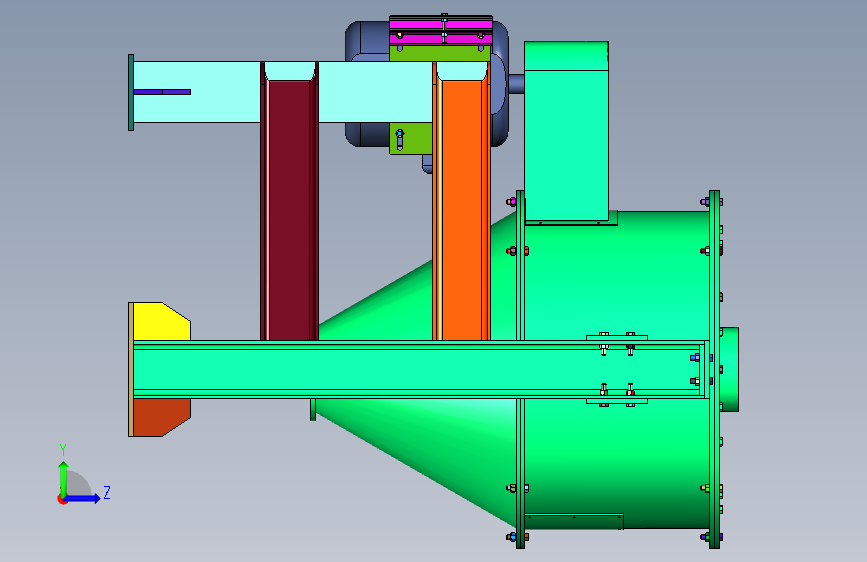
Task: Select the brown chamfered block below the beam
Action: (162, 417)
